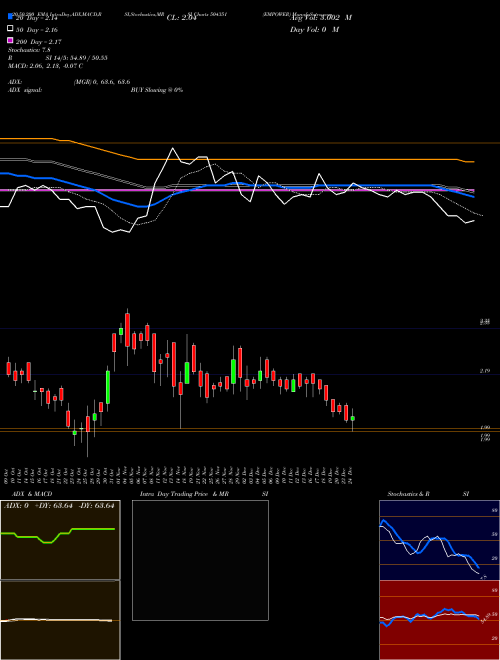
Task: Click the 'MACD: 2.06, 2.13, -0.07 C' reading
Action: click(45, 66)
